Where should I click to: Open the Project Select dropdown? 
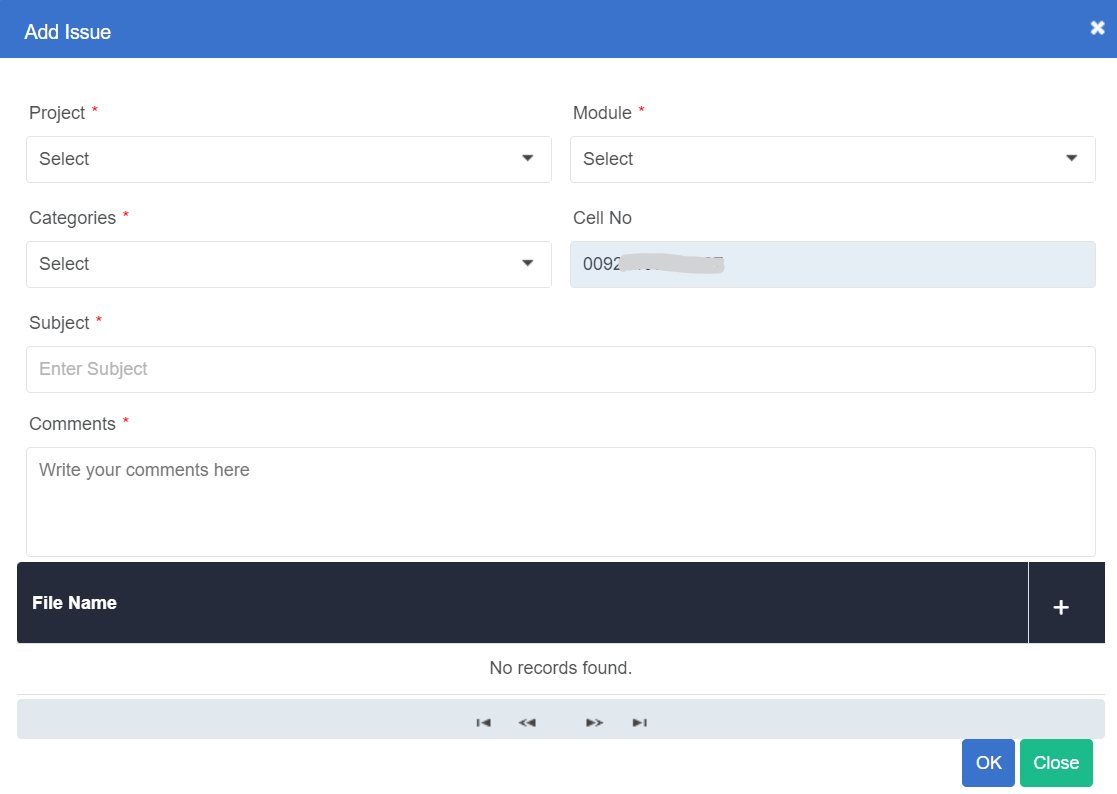(288, 159)
